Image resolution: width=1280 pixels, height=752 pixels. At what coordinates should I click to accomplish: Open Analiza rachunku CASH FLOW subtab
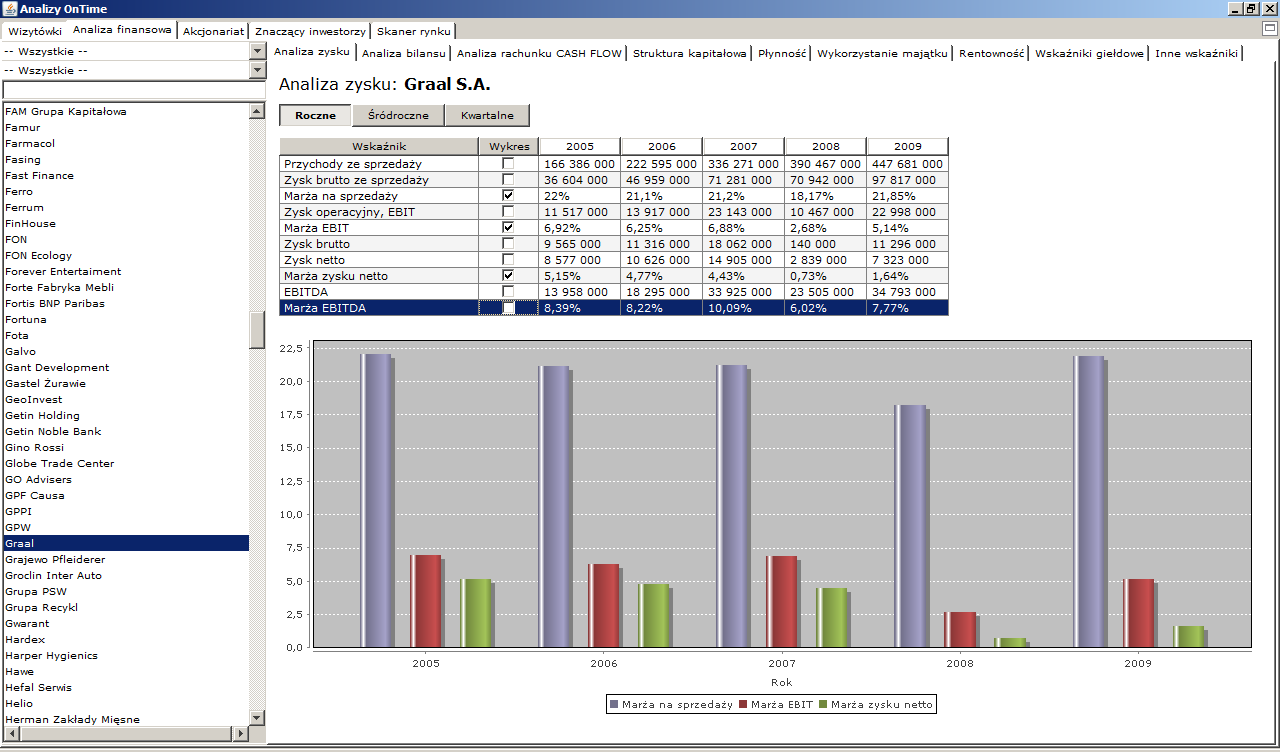click(539, 53)
